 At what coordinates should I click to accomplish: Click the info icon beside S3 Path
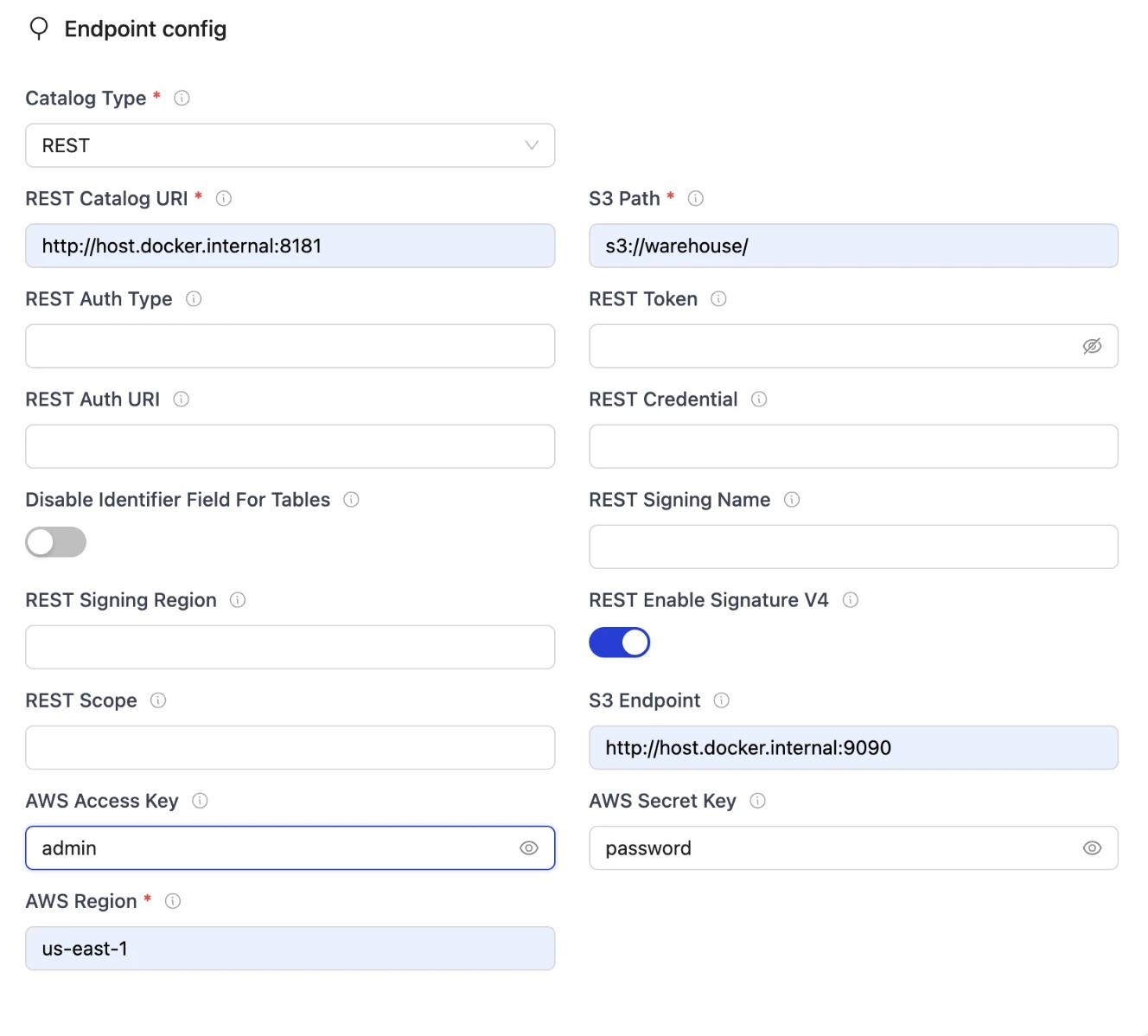click(x=696, y=199)
